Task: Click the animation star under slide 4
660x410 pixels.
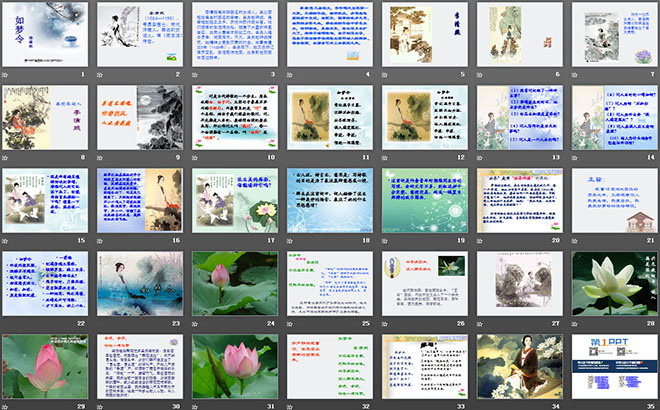Action: [x=290, y=75]
